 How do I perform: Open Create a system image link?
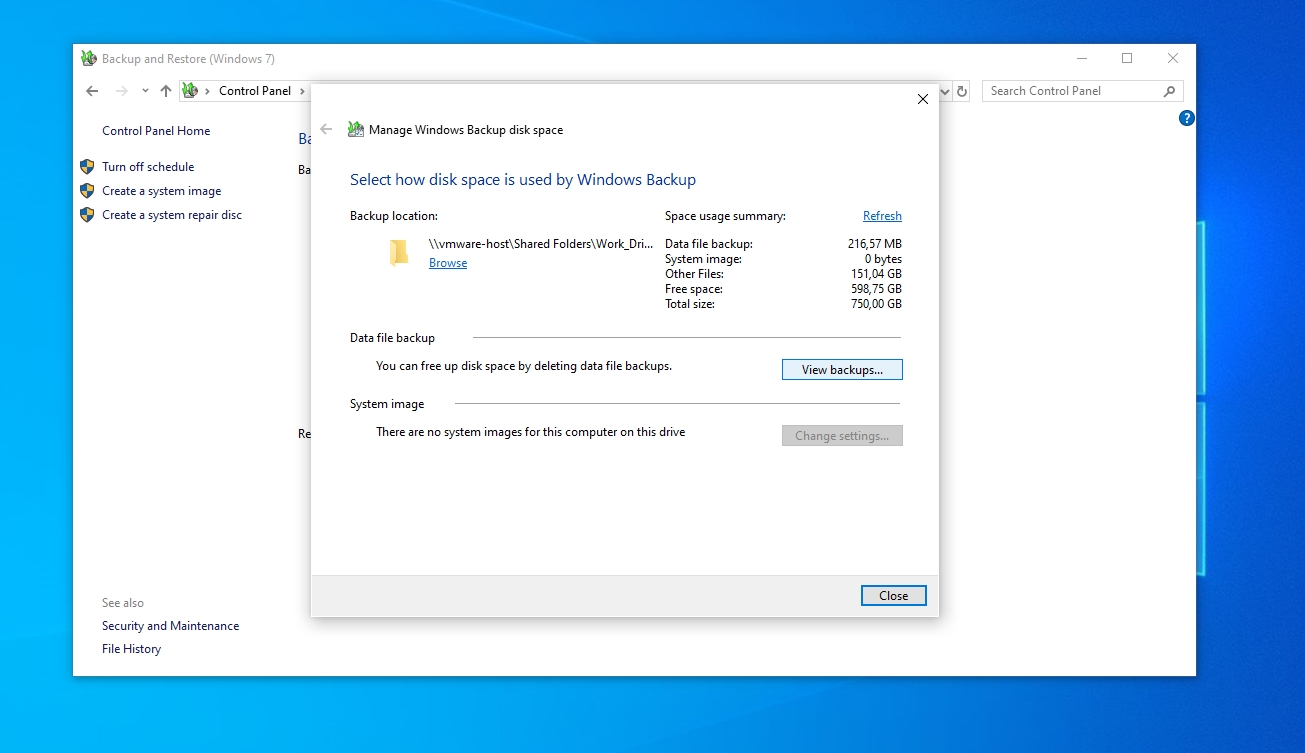pyautogui.click(x=162, y=191)
